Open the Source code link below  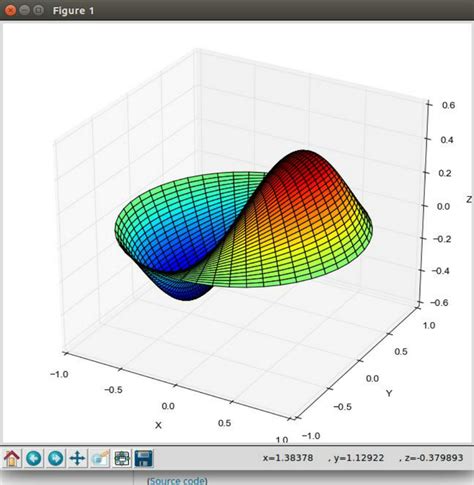point(177,481)
